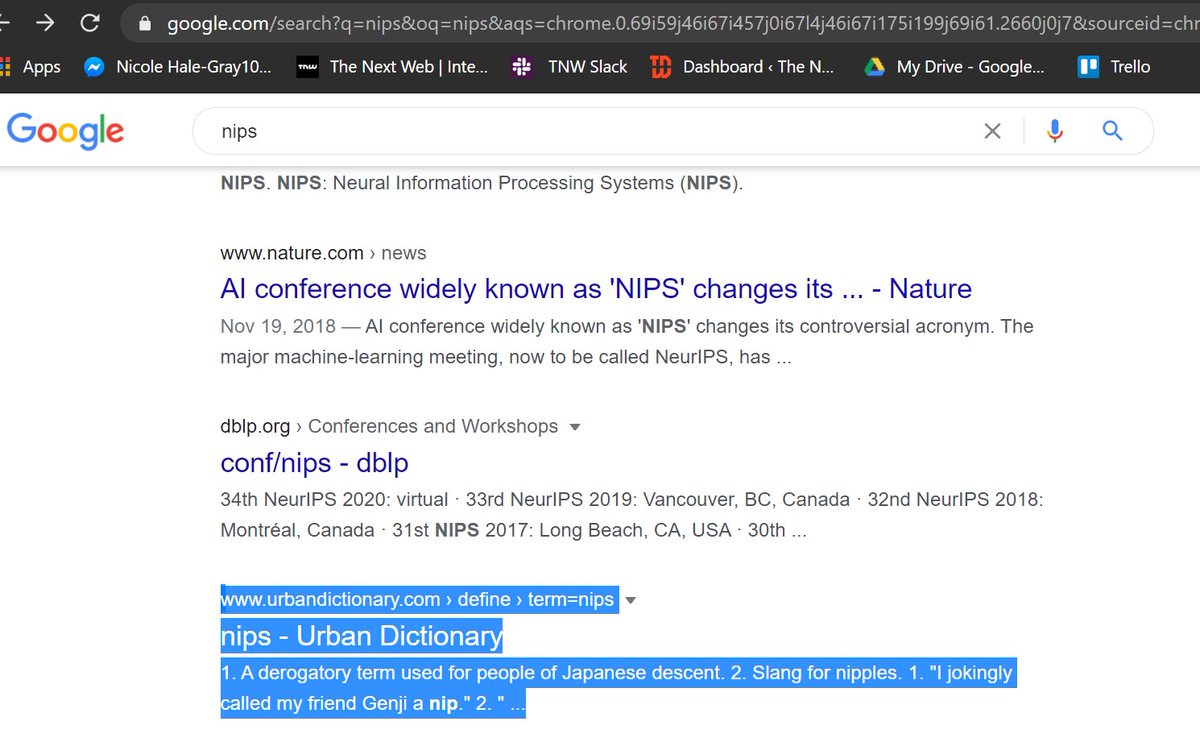Click the padlock site info icon

pos(145,23)
